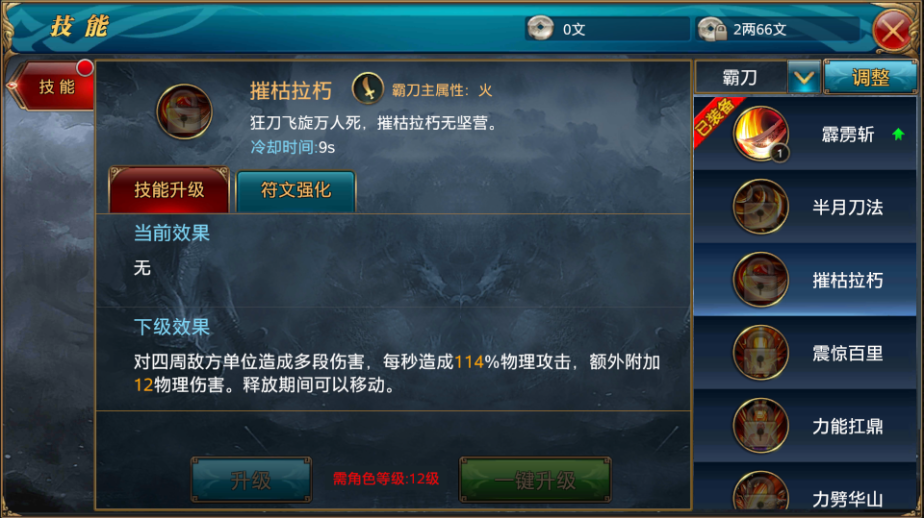Click the 霸刀 blade attribute icon

point(368,89)
